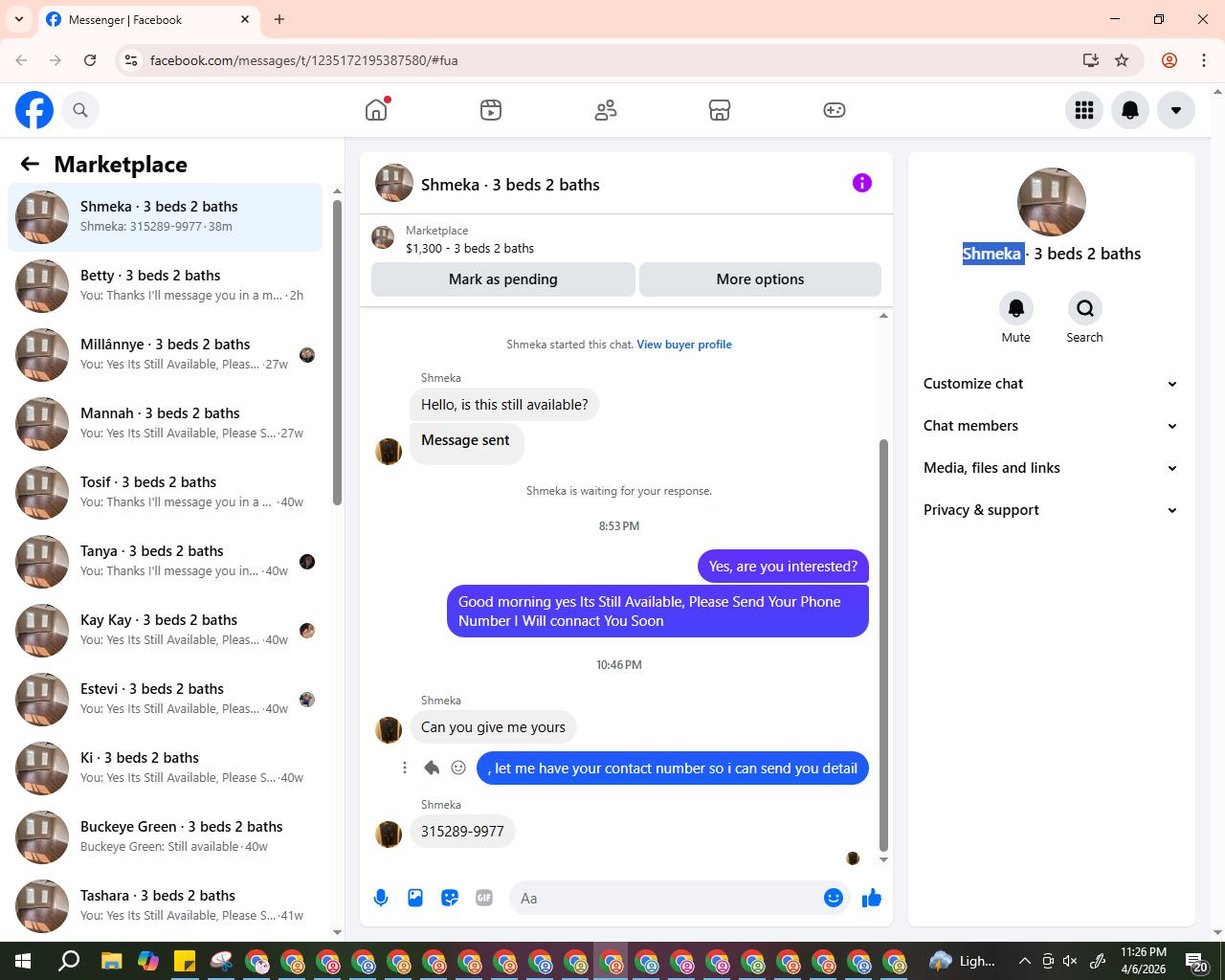
Task: Open the Account dropdown arrow
Action: pos(1176,110)
